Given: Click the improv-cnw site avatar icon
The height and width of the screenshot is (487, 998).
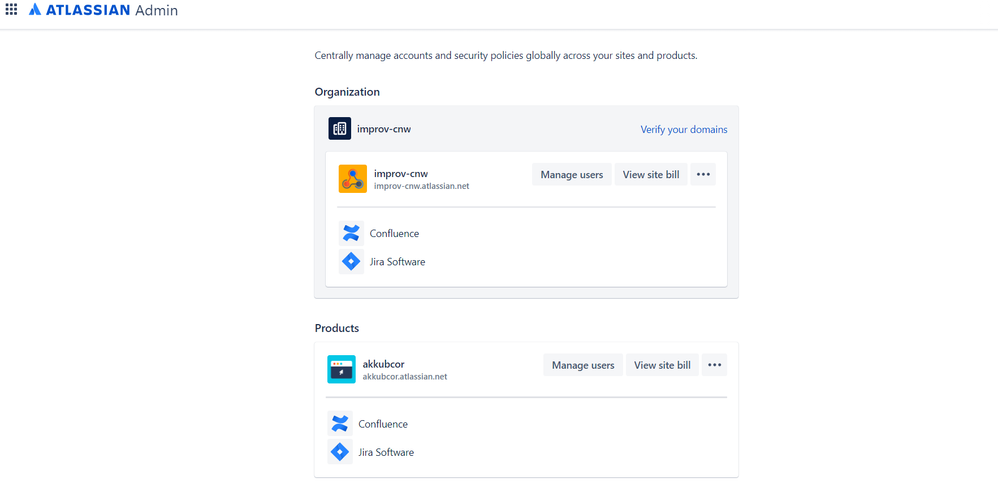Looking at the screenshot, I should (353, 179).
